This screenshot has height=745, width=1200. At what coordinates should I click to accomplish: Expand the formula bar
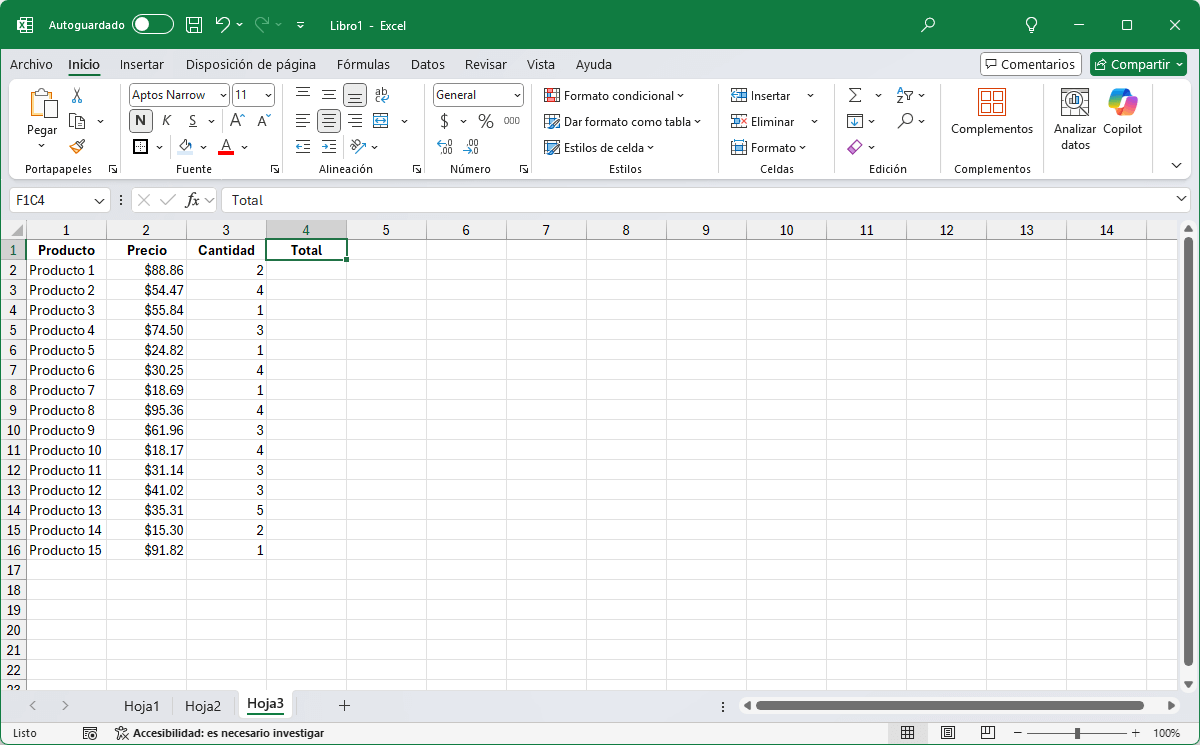click(1182, 200)
